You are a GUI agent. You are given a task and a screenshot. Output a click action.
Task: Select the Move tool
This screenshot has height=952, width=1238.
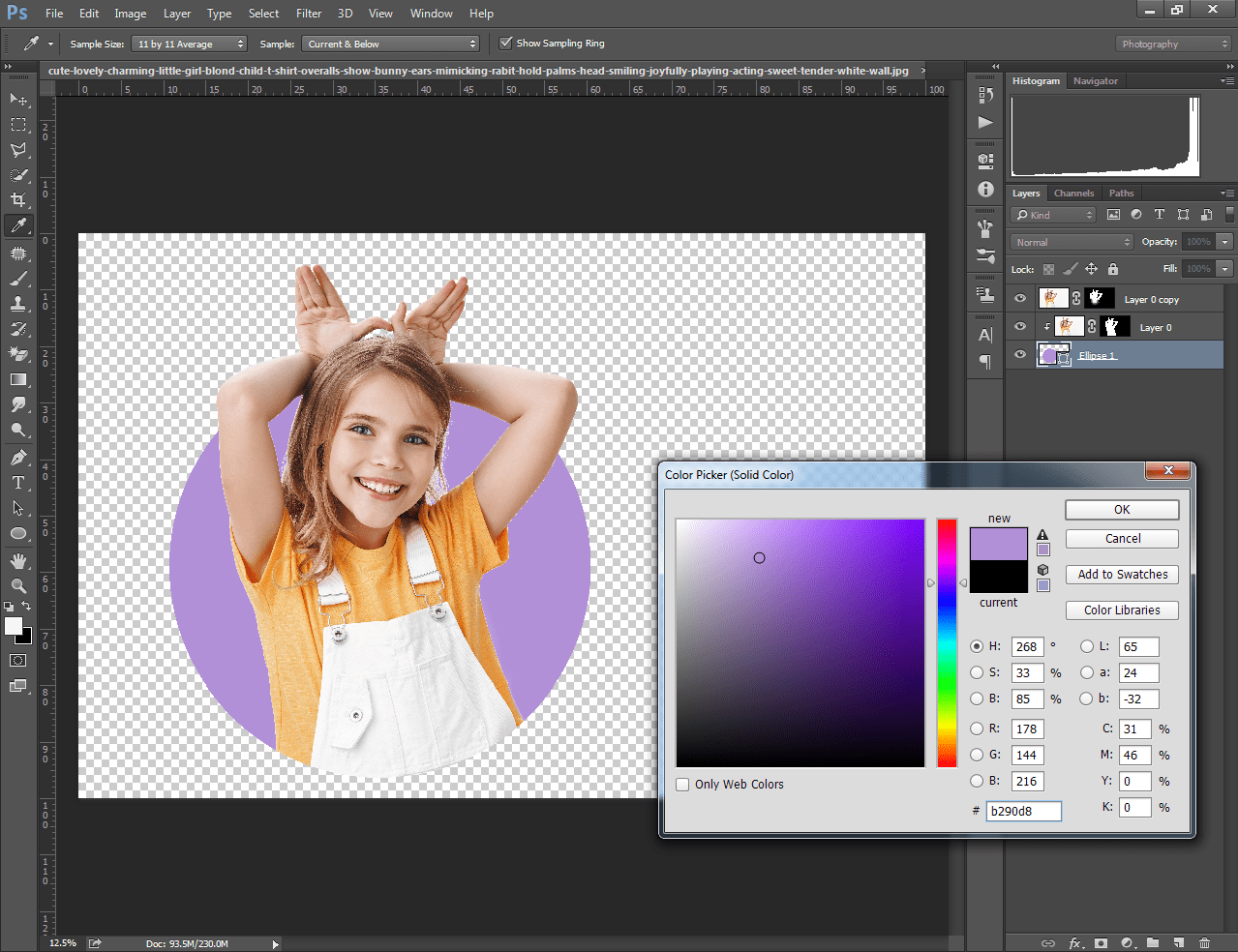[18, 100]
